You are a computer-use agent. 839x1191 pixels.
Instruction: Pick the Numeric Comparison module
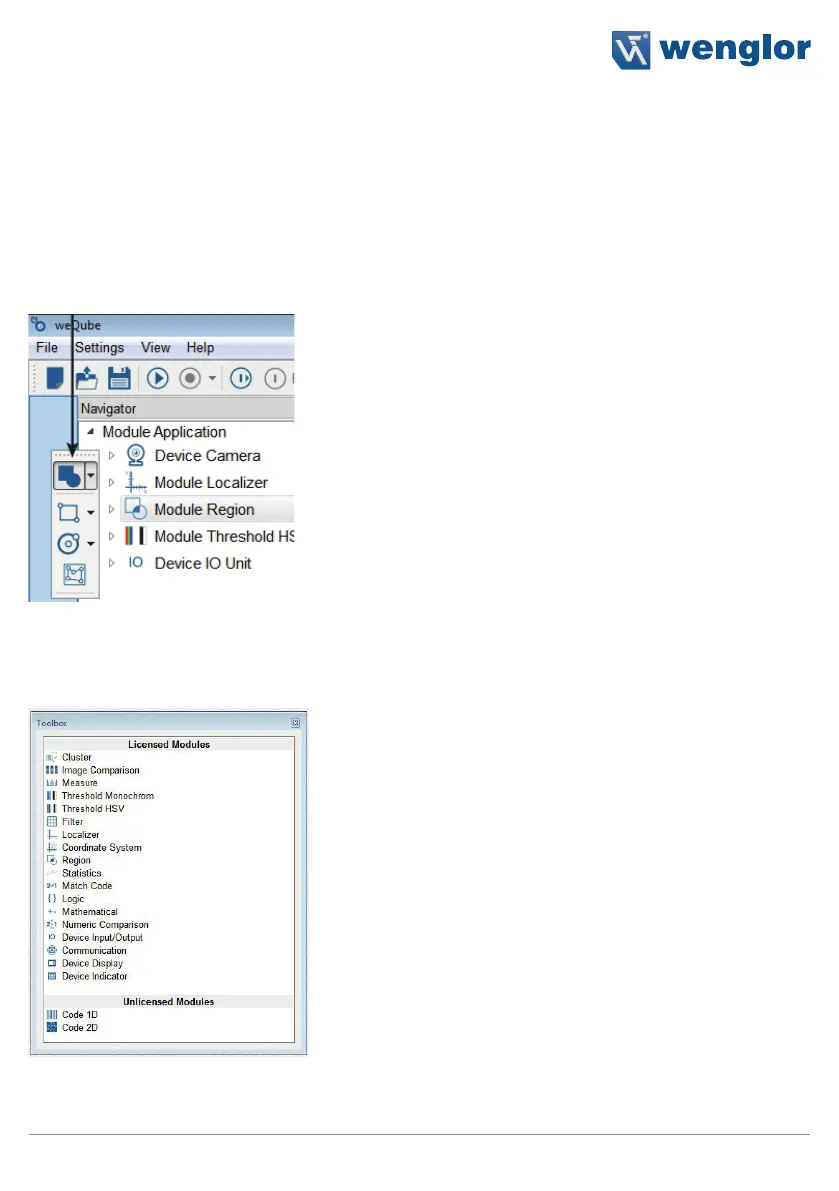[105, 924]
